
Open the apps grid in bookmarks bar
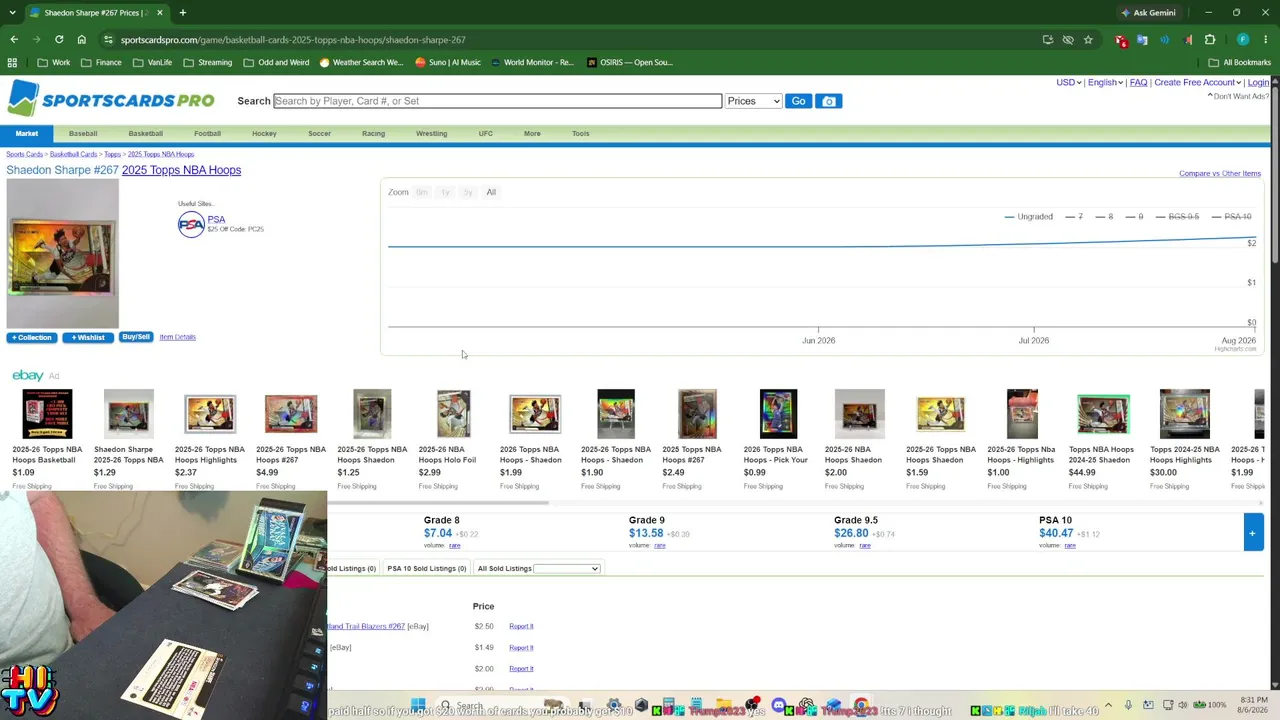(x=12, y=62)
